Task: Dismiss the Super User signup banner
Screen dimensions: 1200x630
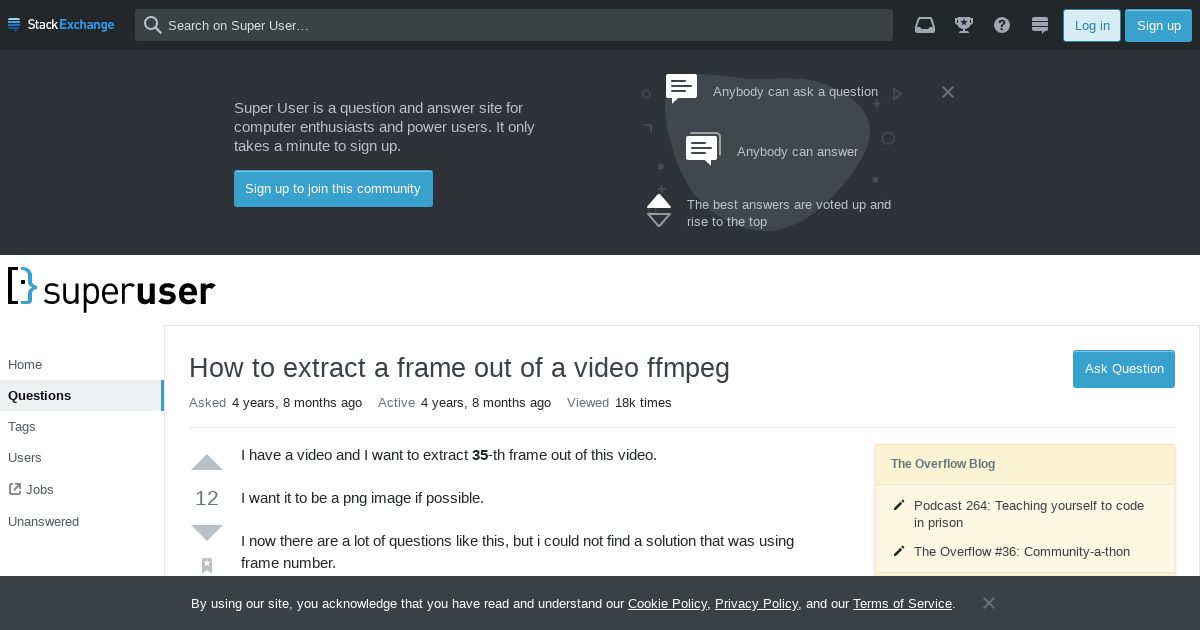Action: [948, 92]
